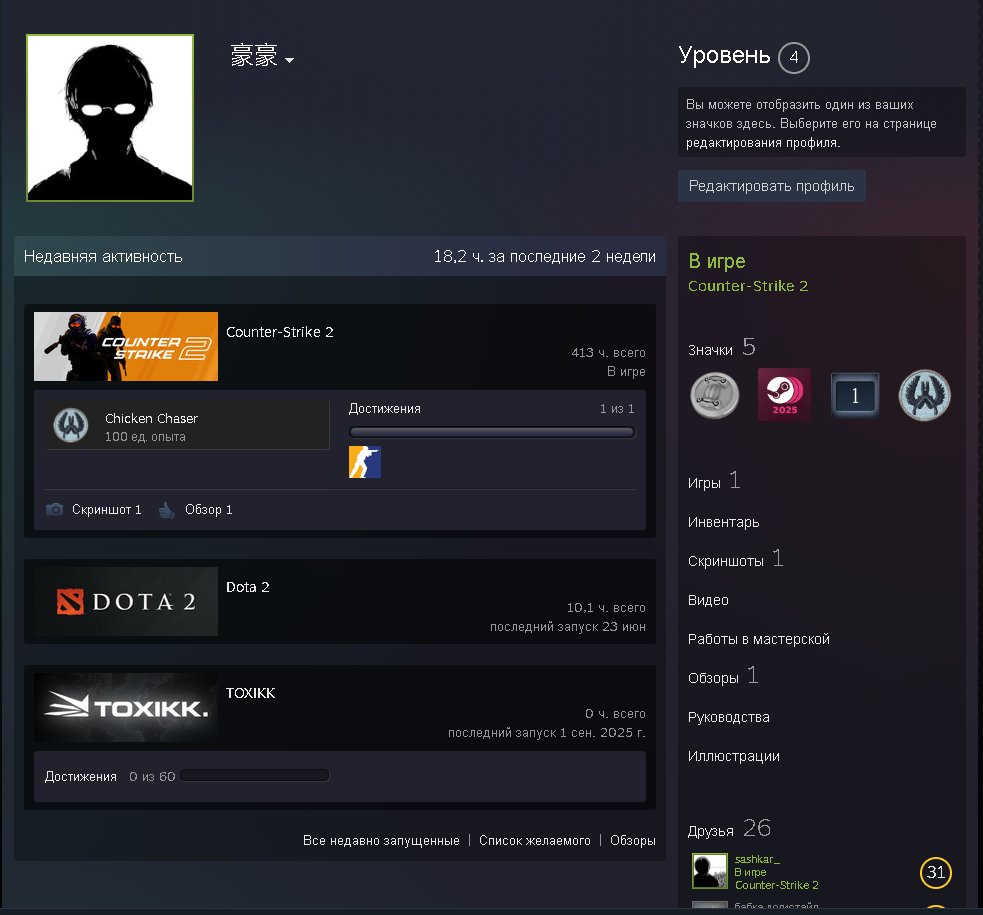Open TOXIKK game title
This screenshot has height=915, width=983.
click(x=250, y=693)
